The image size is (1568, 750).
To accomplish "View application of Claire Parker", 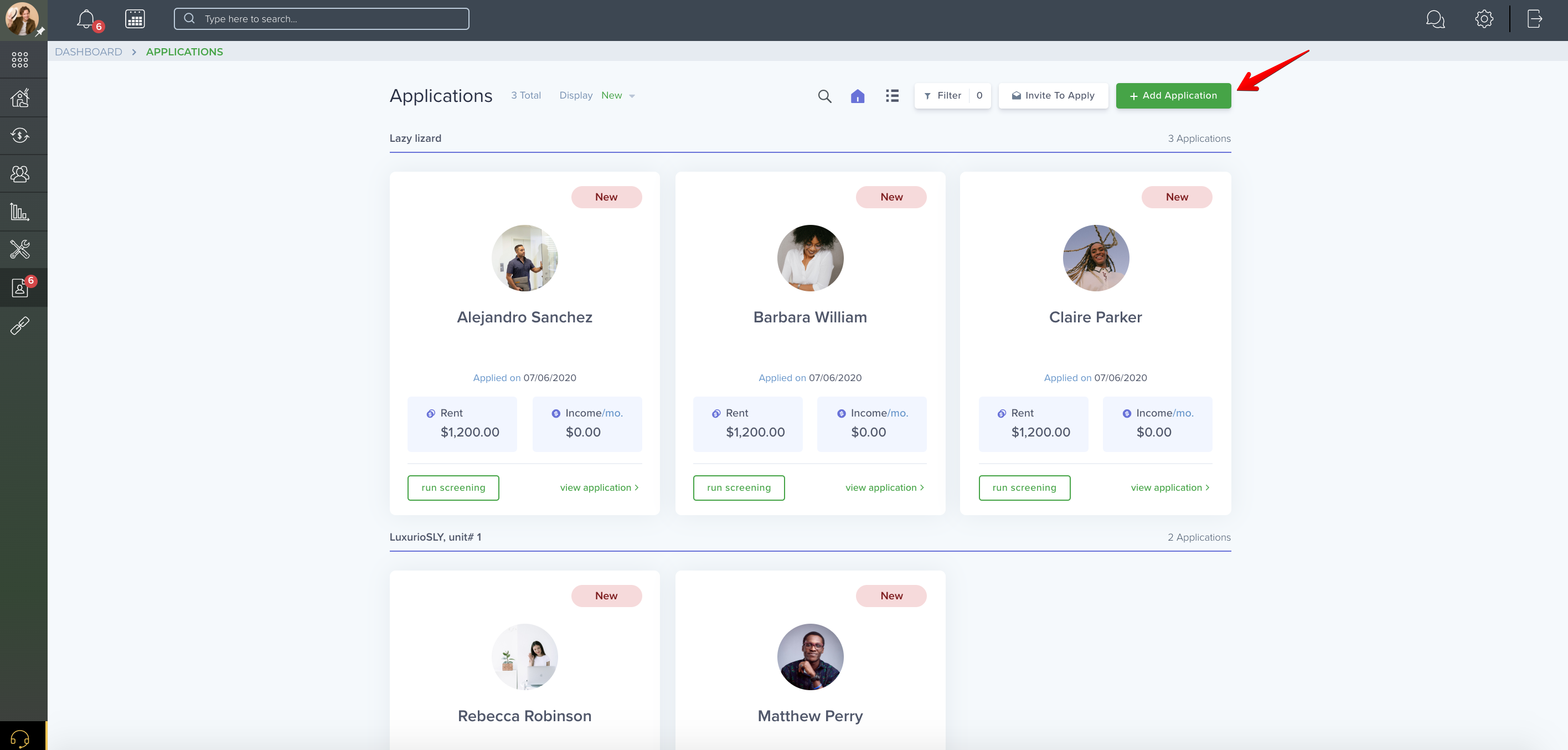I will 1170,487.
